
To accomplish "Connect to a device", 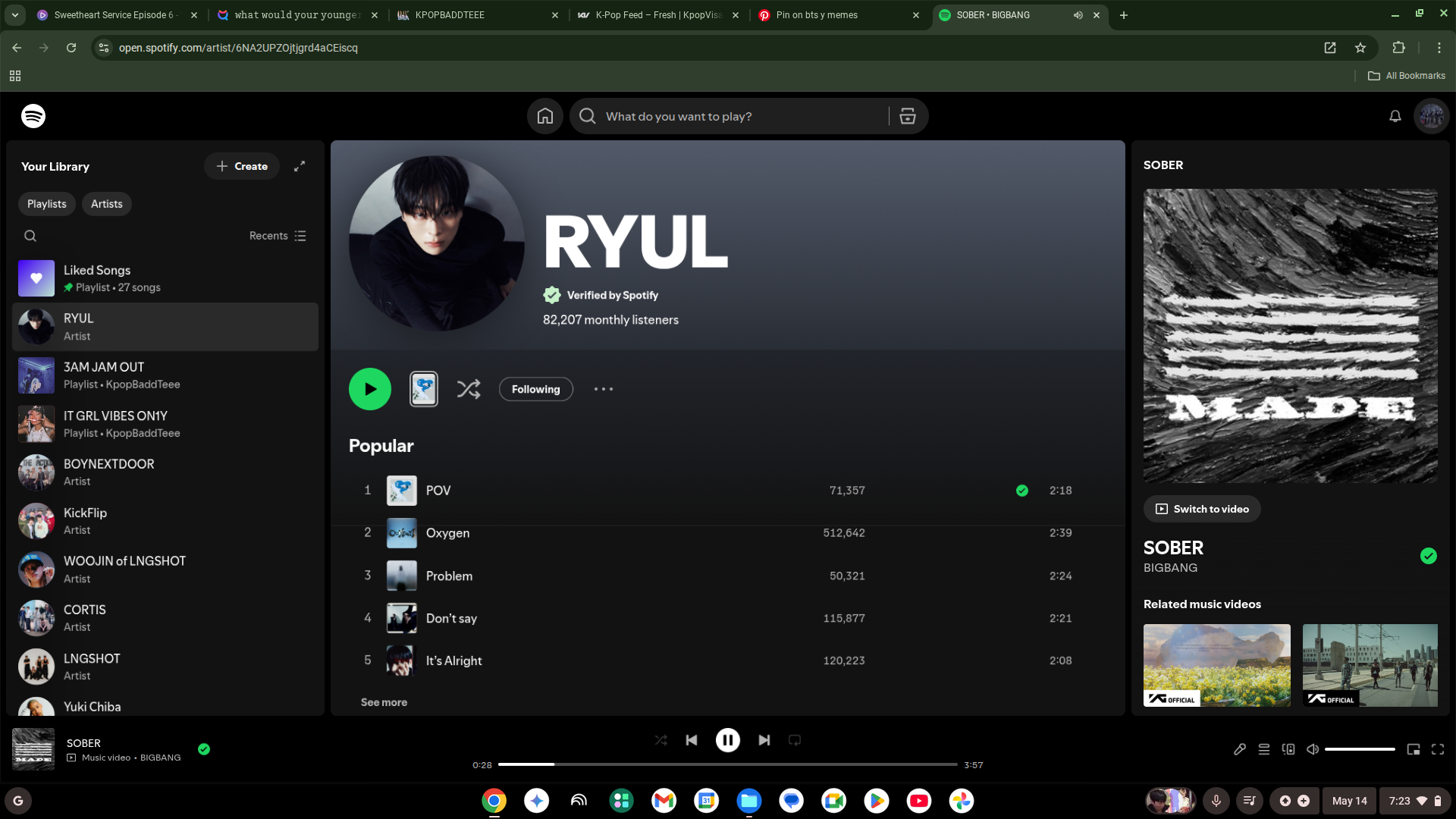I will 1288,749.
